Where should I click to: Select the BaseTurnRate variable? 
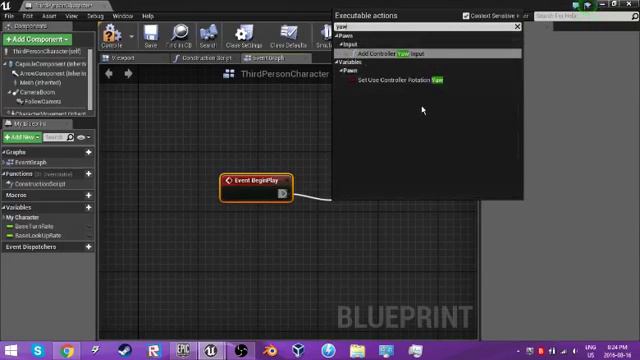(34, 227)
